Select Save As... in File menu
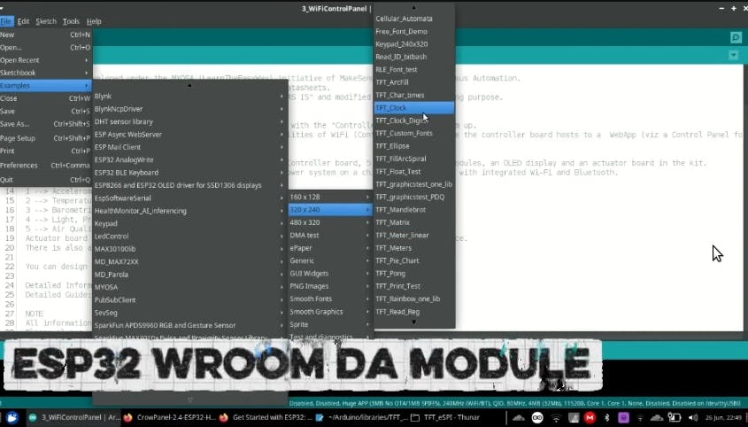 [46, 124]
